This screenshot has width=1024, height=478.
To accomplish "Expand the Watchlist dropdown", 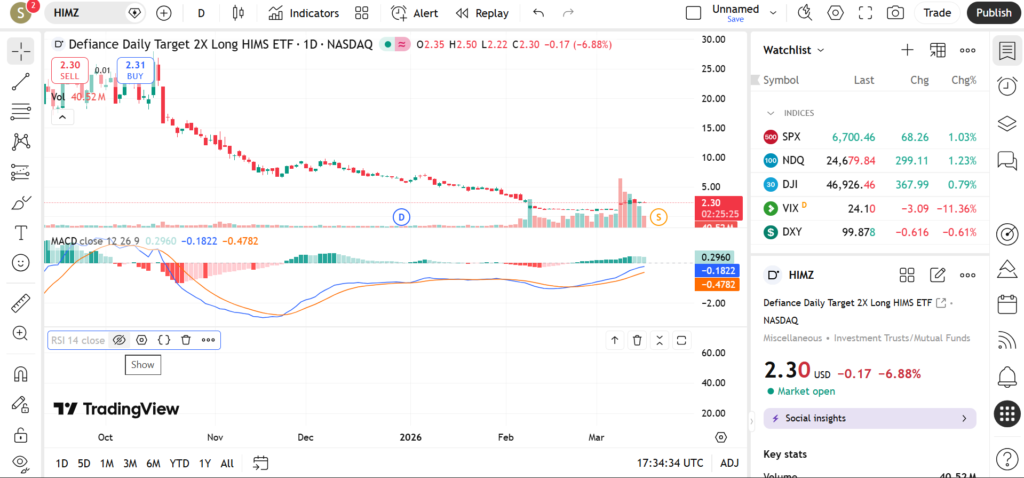I will tap(794, 50).
